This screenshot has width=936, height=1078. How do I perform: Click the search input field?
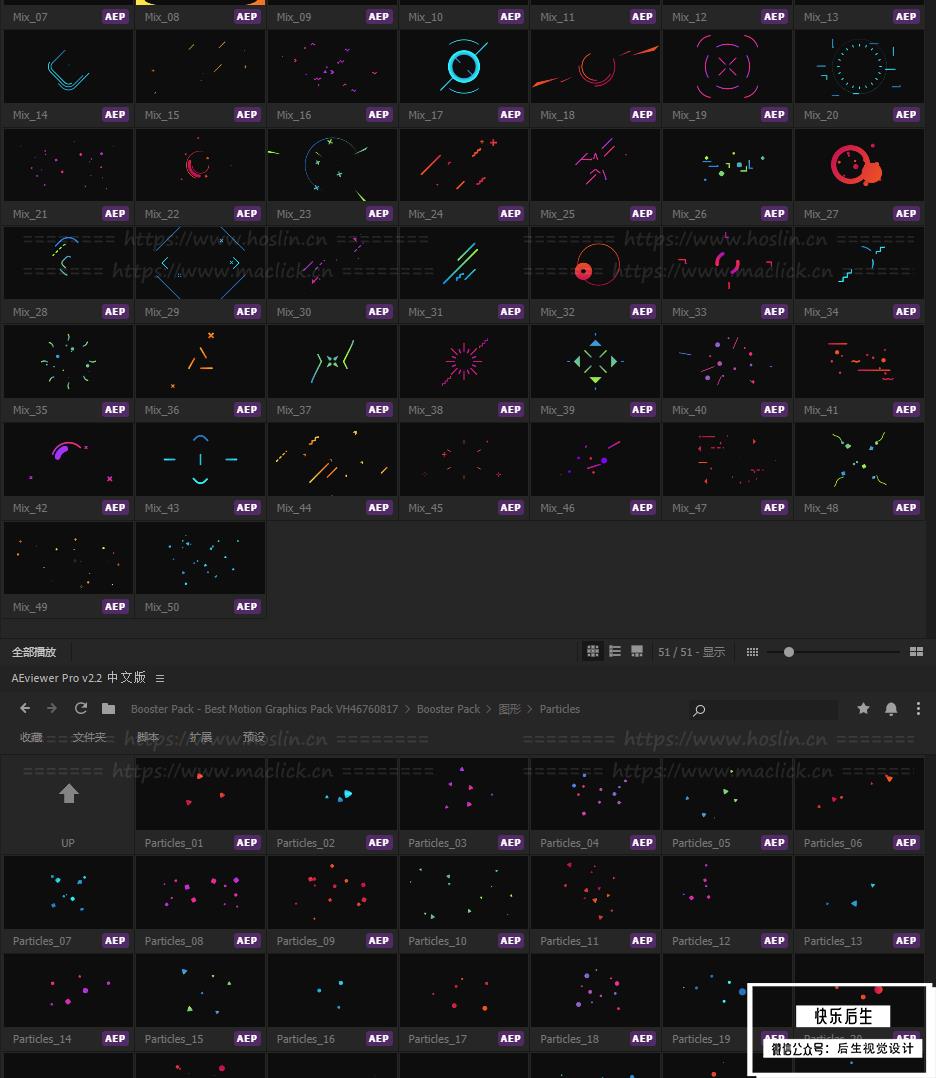(x=763, y=710)
